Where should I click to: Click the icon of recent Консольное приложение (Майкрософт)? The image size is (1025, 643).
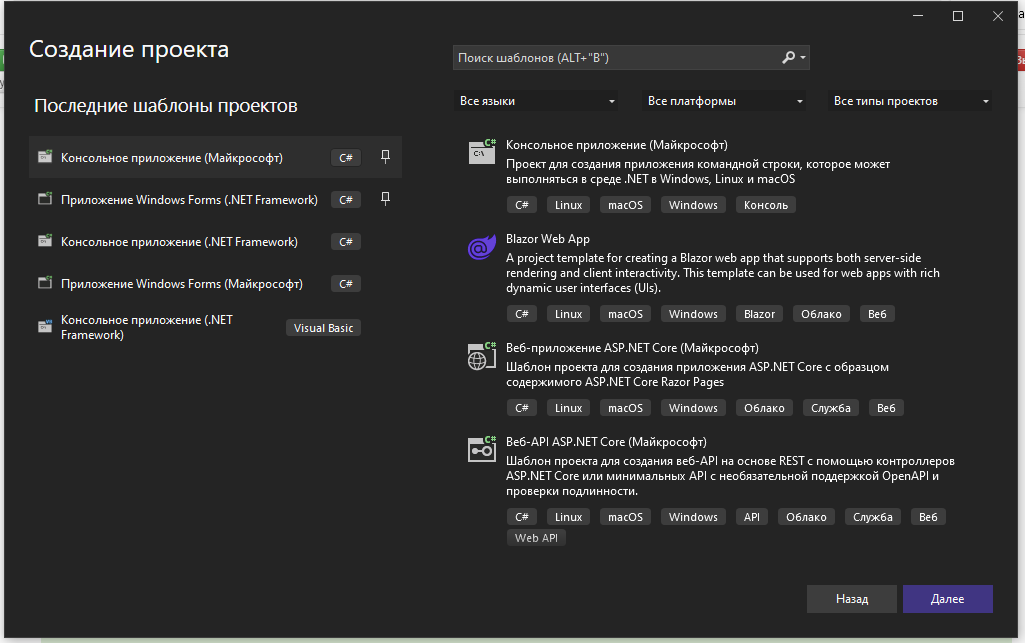click(x=45, y=157)
